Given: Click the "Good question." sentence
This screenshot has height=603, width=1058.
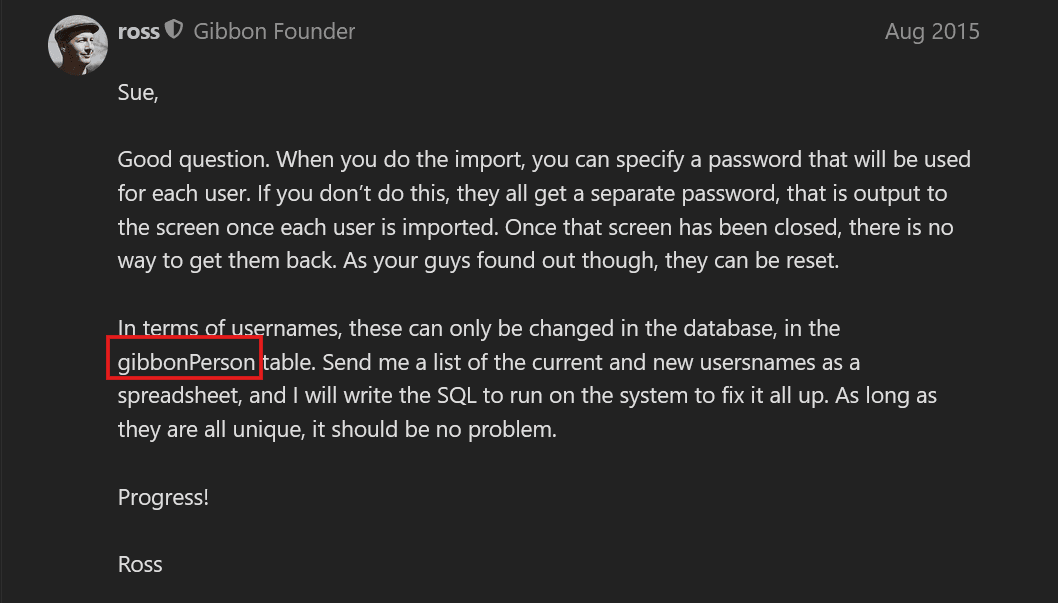Looking at the screenshot, I should pyautogui.click(x=193, y=160).
